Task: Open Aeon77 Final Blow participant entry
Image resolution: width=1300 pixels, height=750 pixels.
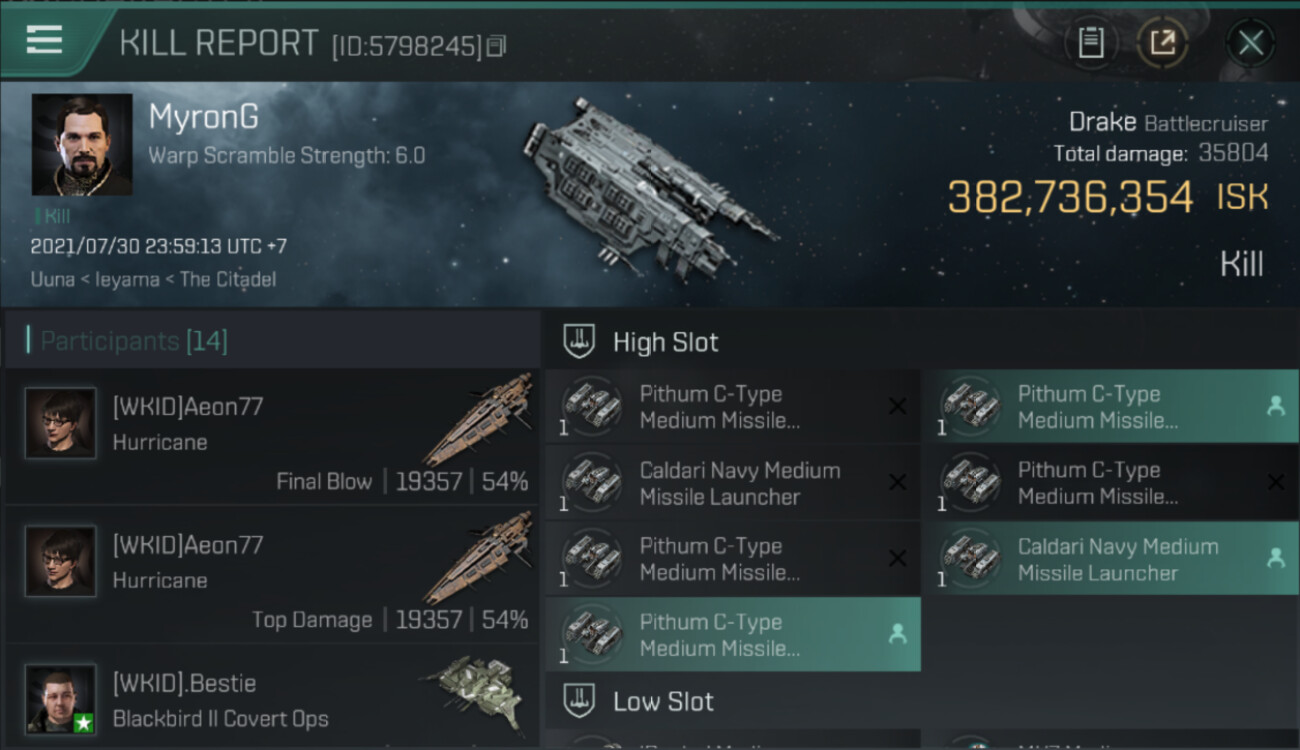Action: tap(272, 437)
